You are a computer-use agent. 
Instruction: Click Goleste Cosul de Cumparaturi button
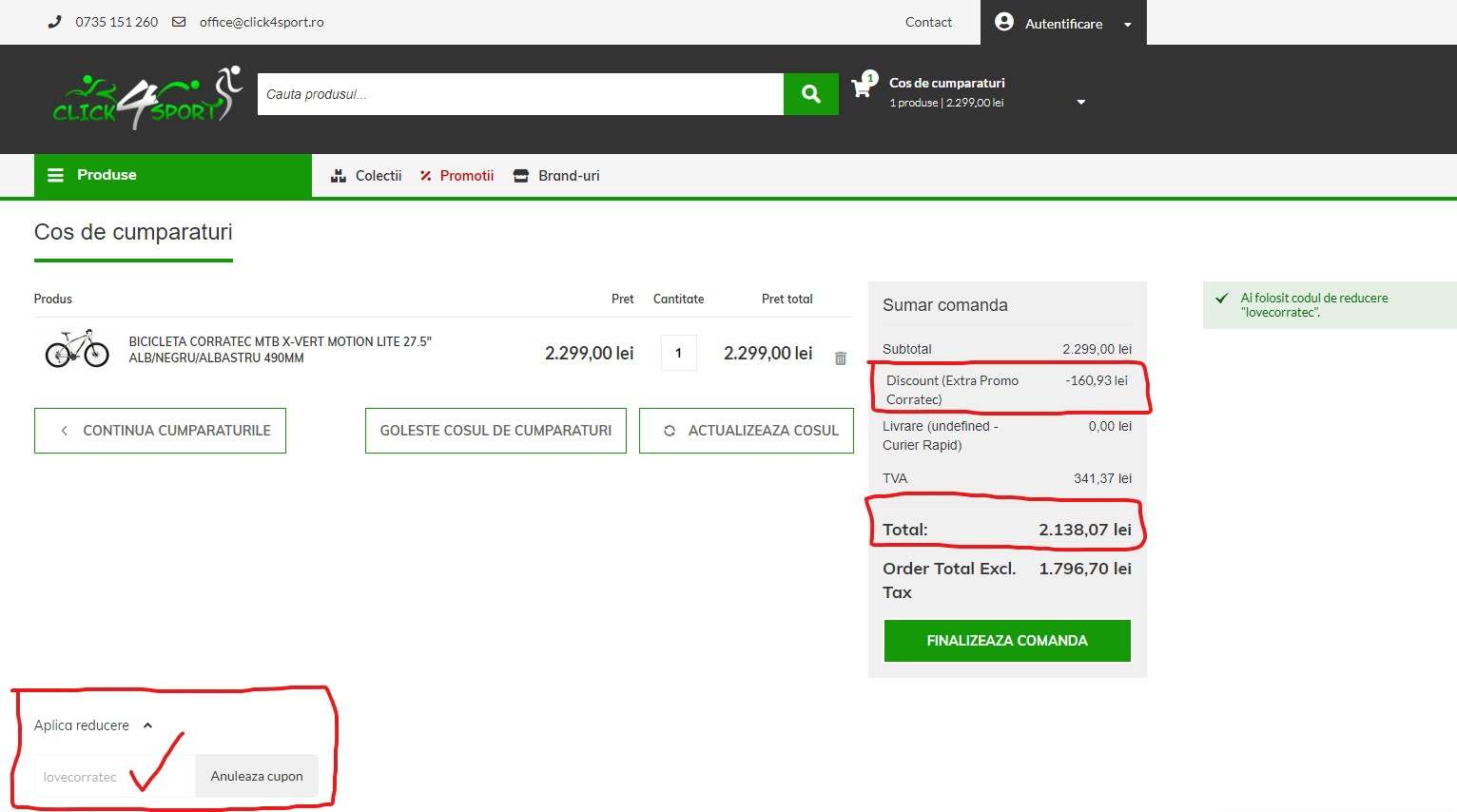(495, 431)
